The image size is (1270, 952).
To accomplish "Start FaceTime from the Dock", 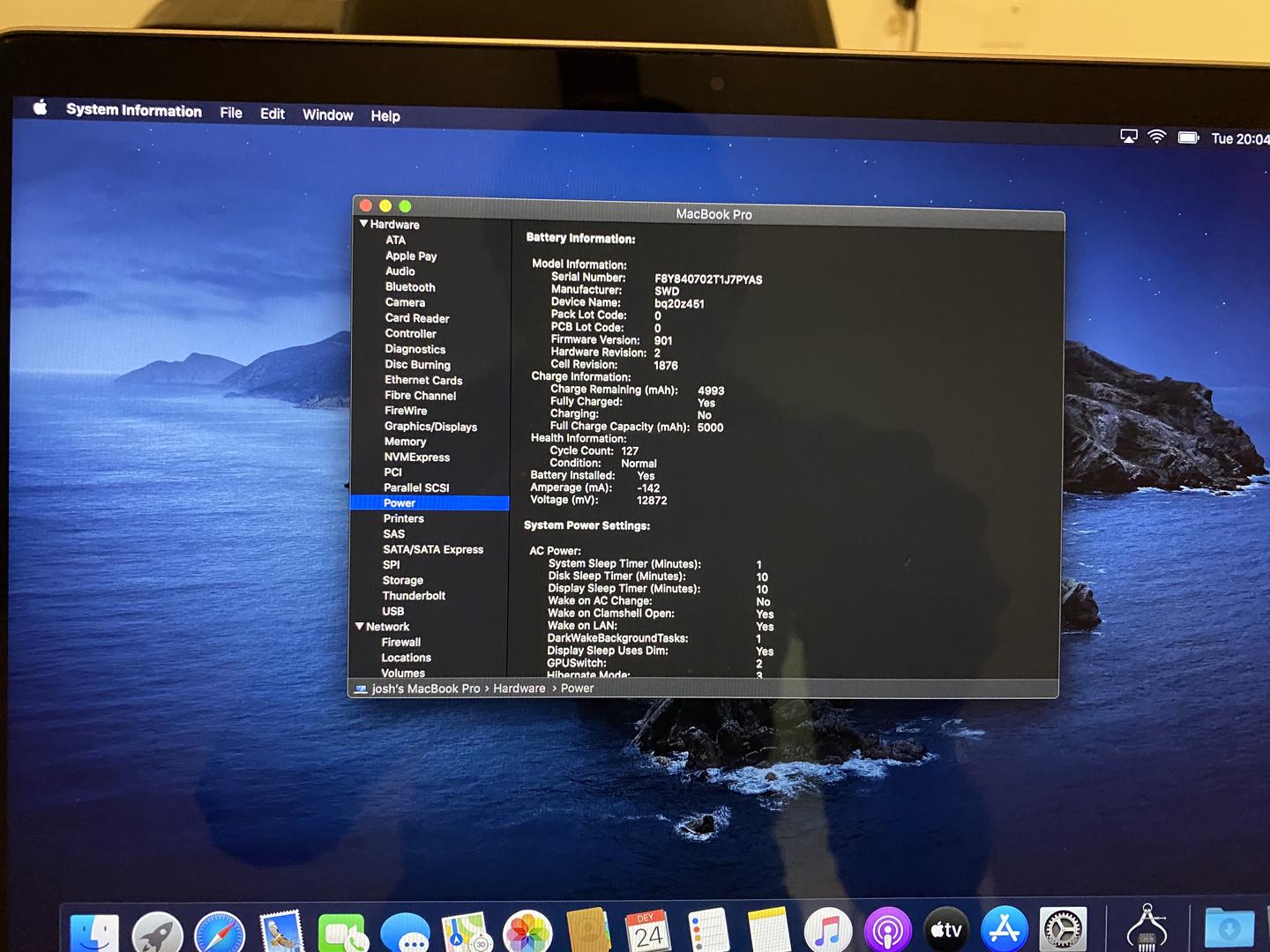I will [x=343, y=933].
